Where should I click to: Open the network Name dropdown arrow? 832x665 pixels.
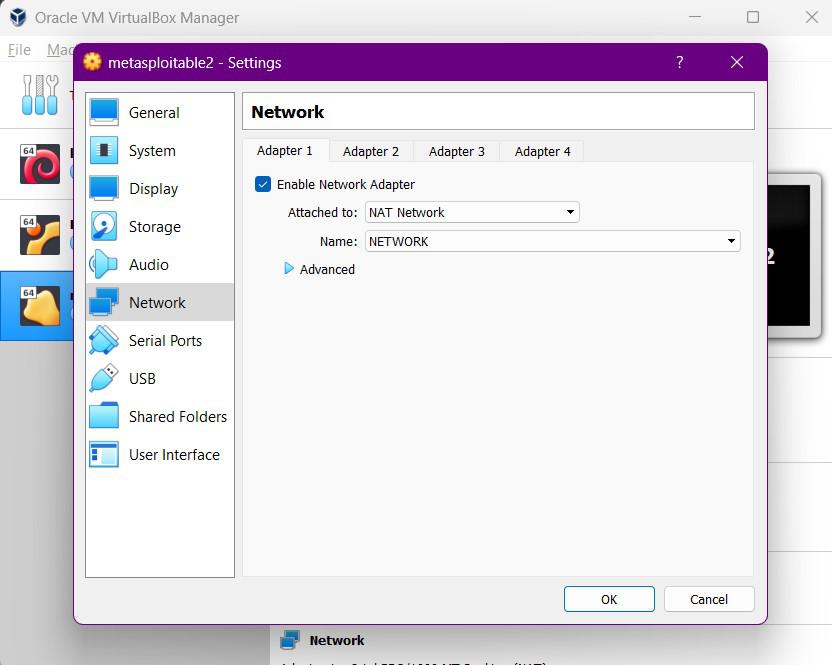tap(731, 241)
